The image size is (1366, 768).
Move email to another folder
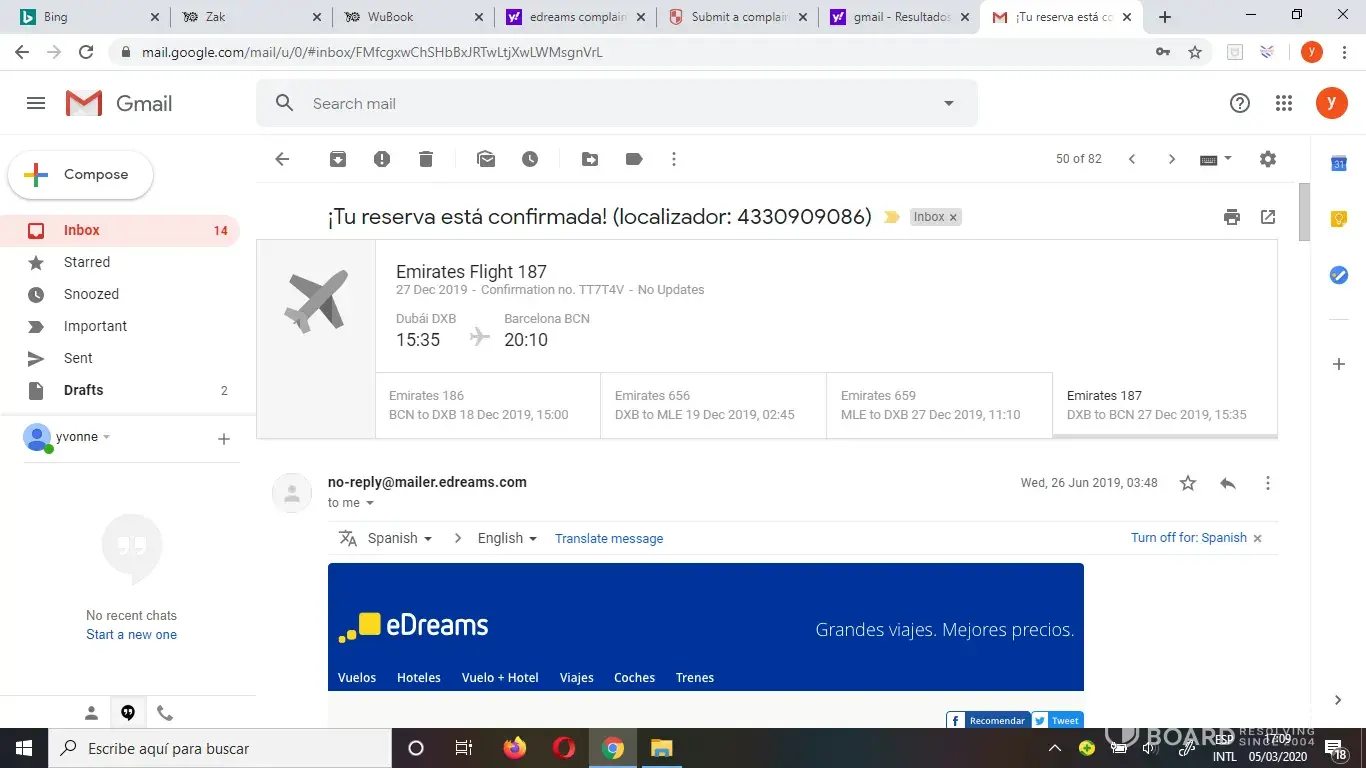(590, 159)
